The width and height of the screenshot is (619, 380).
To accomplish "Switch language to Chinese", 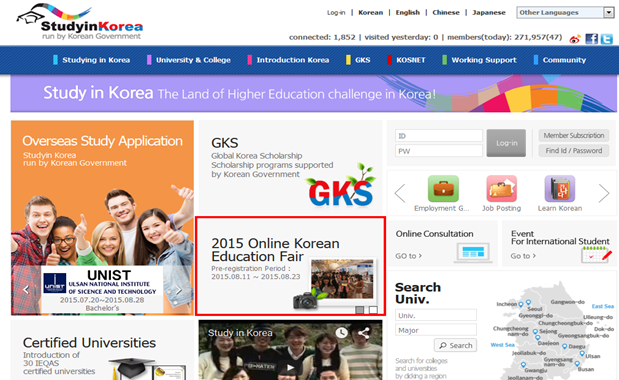I will pos(446,13).
